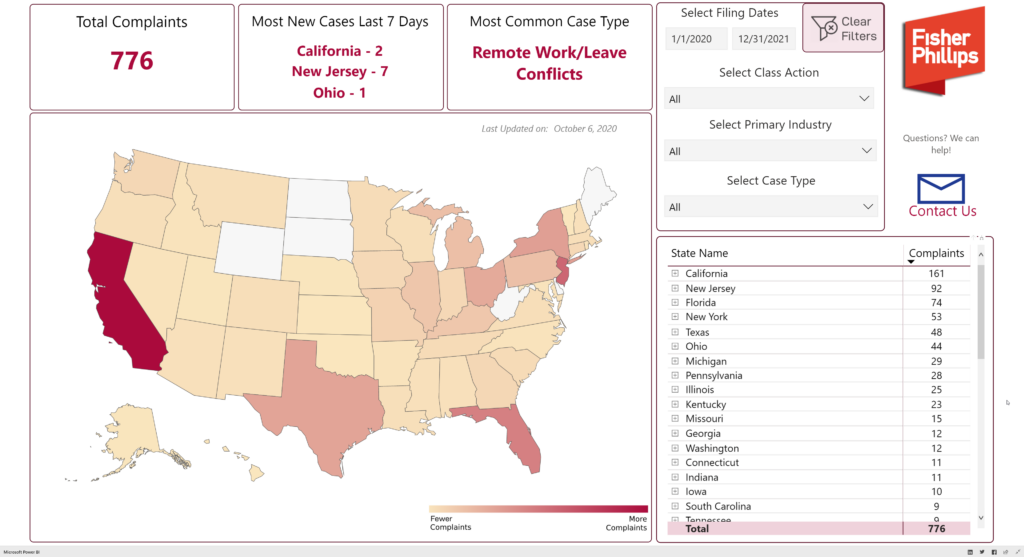Screen dimensions: 1024x557
Task: Sort table by Complaints column header
Action: pos(936,253)
